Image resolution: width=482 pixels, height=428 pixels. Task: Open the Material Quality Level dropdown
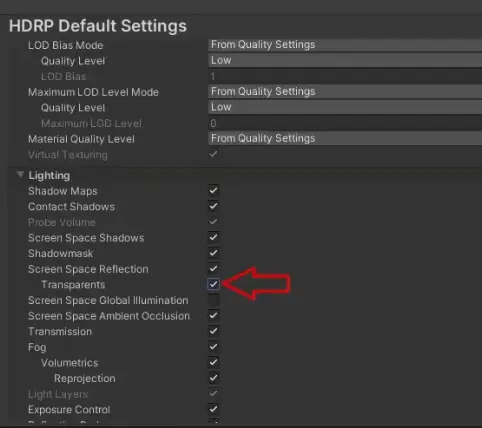point(345,139)
